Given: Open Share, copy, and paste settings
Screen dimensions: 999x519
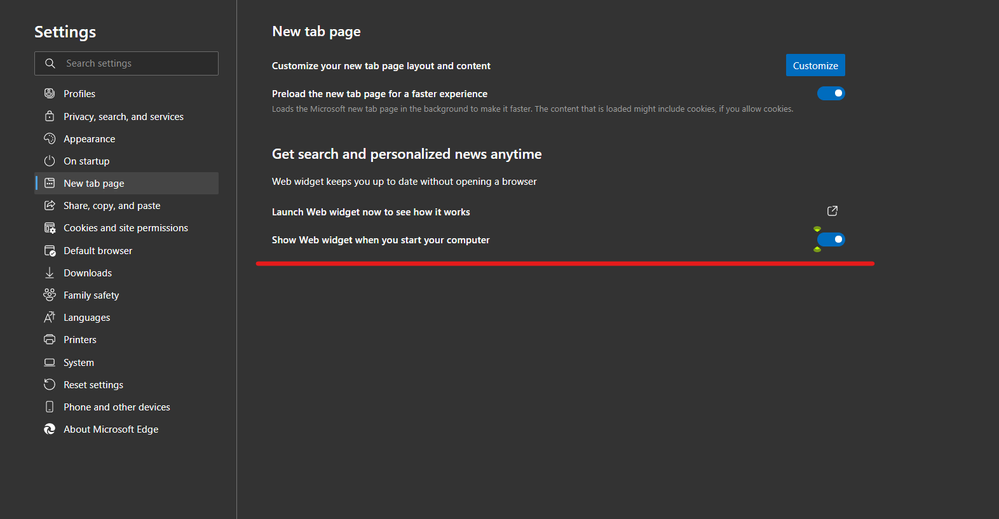Looking at the screenshot, I should point(127,206).
